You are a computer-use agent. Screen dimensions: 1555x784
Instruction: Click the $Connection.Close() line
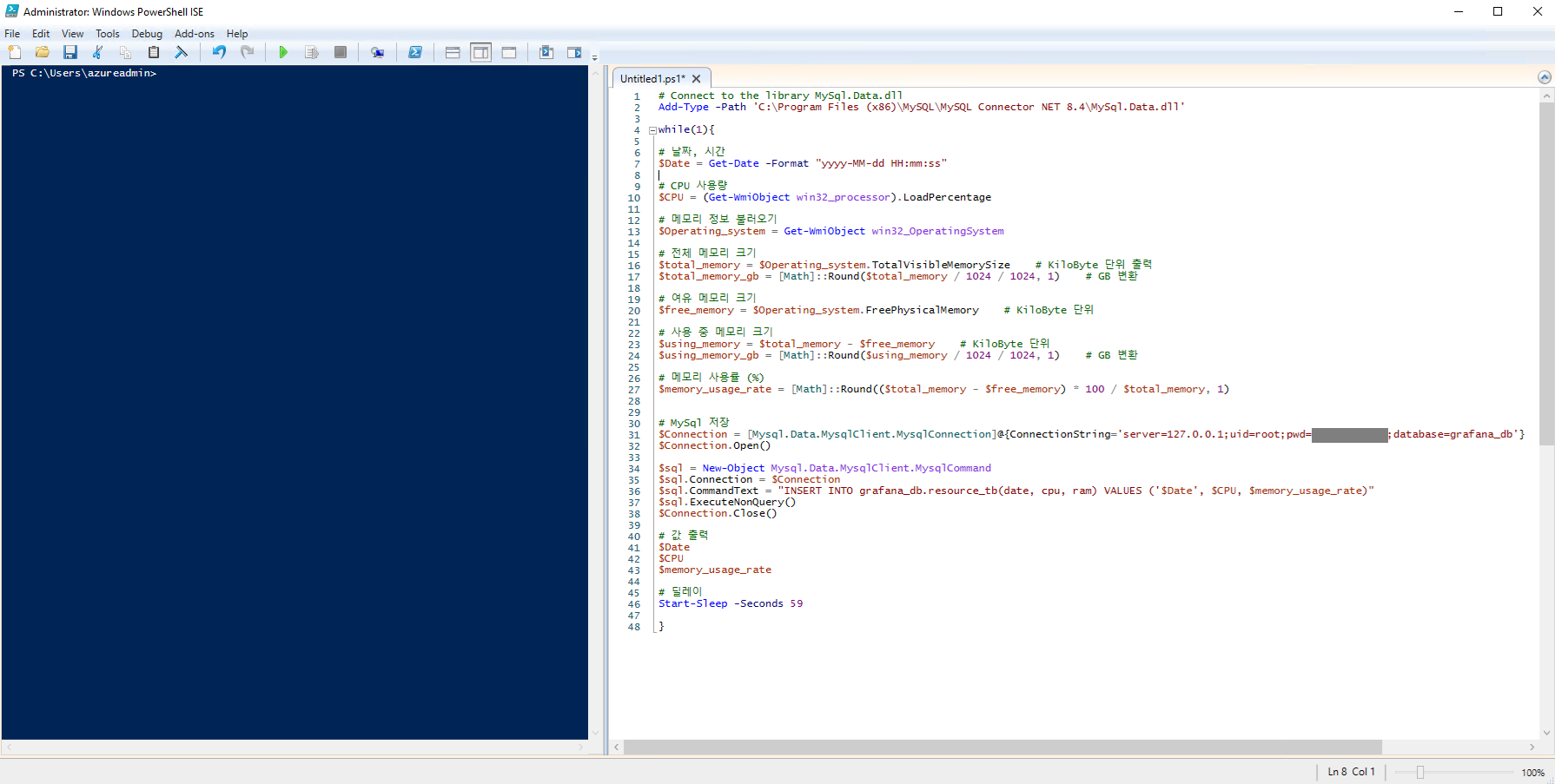click(x=718, y=514)
